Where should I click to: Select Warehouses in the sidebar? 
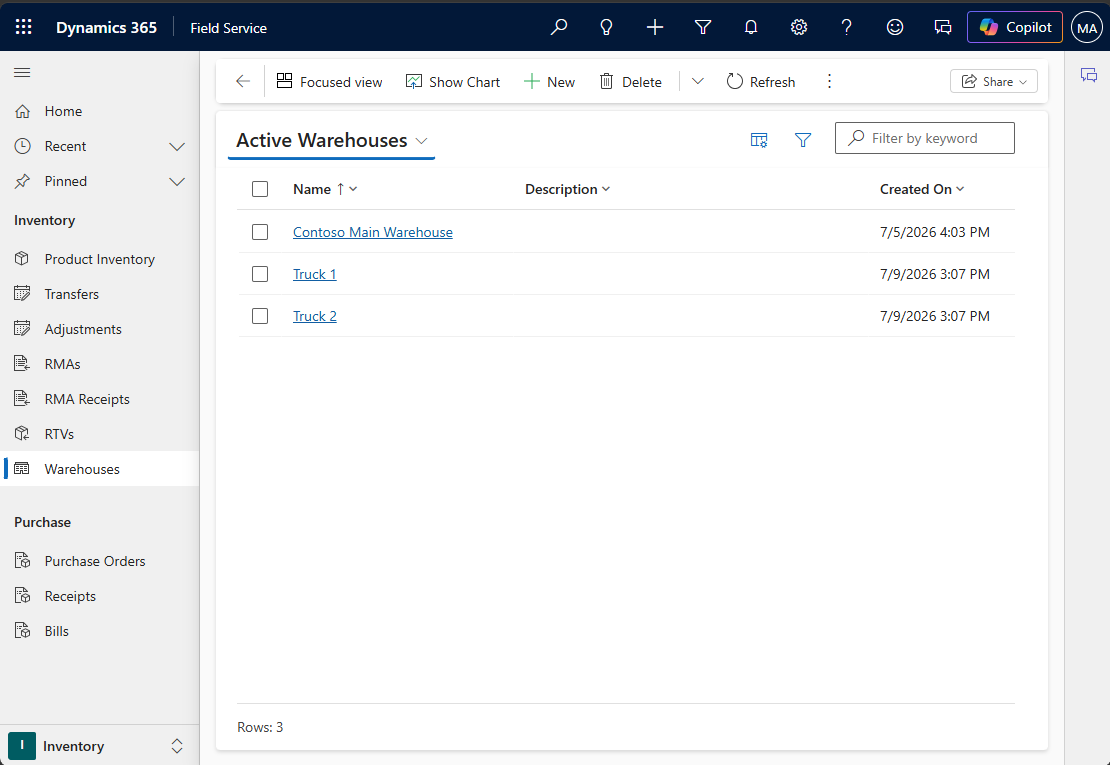pos(100,469)
